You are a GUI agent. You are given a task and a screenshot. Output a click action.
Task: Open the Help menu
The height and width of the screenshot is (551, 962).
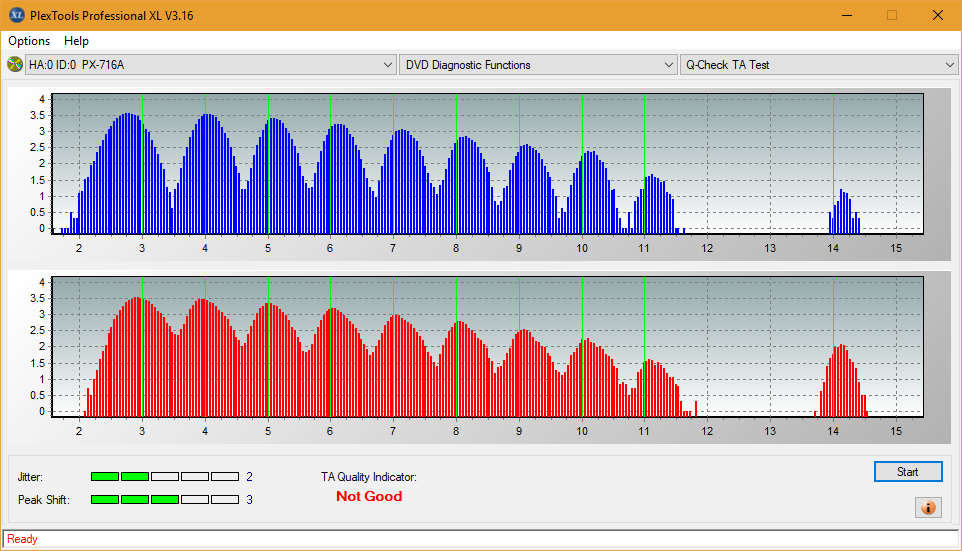(x=77, y=41)
